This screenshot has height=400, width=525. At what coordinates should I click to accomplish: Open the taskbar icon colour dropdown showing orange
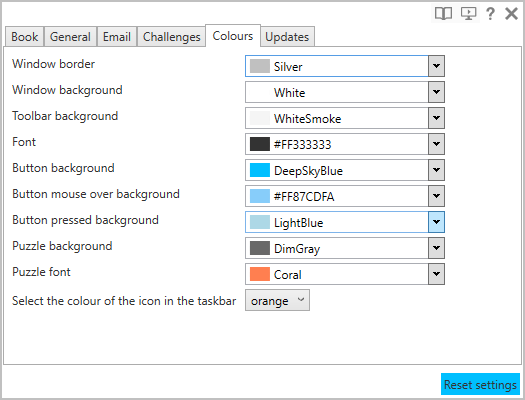277,300
